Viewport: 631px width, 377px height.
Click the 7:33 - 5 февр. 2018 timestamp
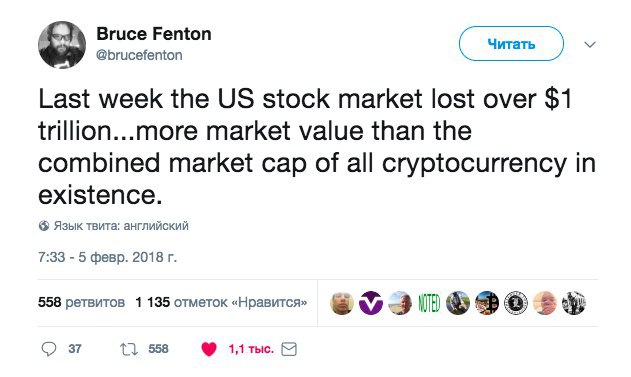click(x=107, y=257)
